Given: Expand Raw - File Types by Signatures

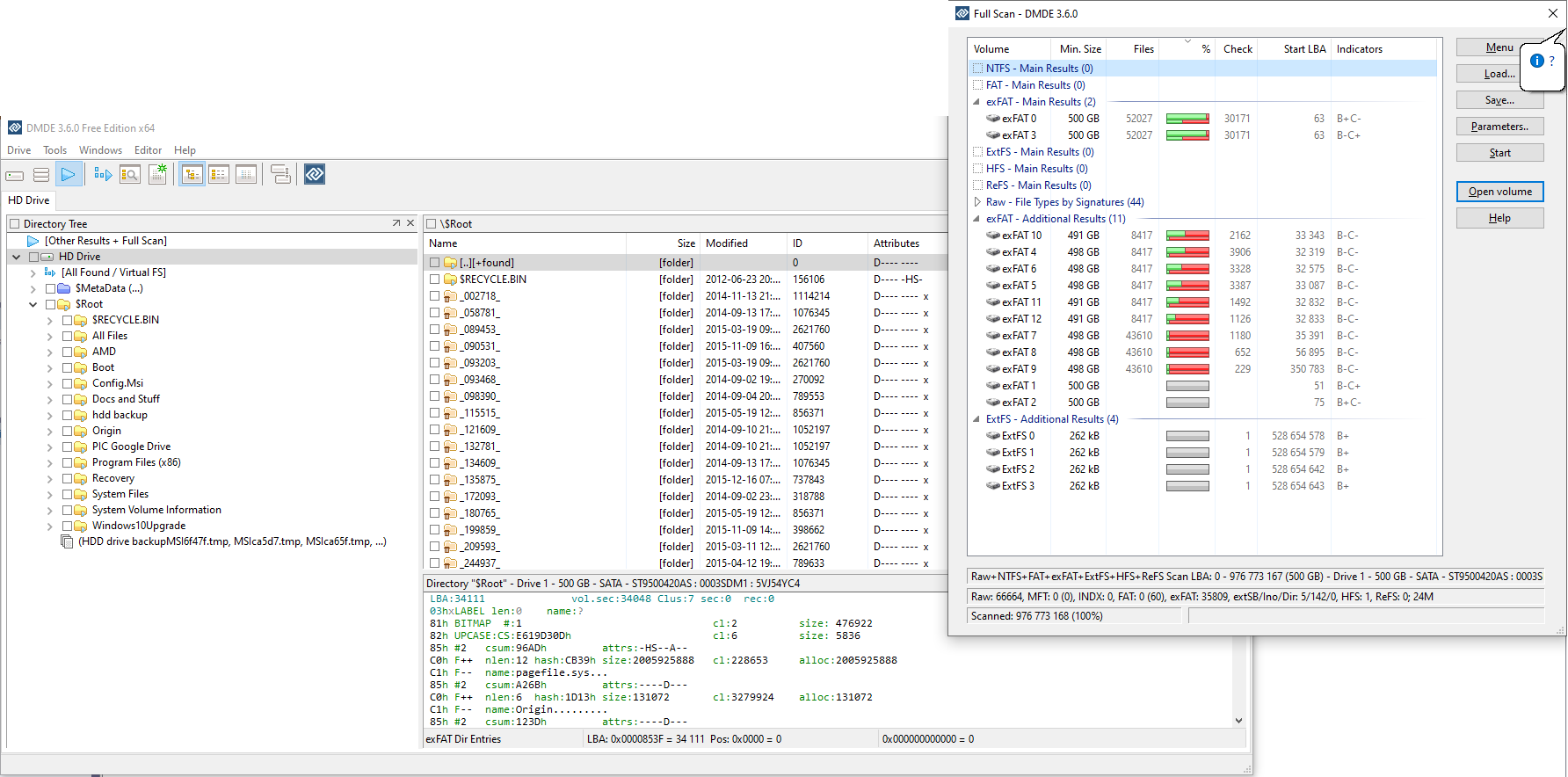Looking at the screenshot, I should tap(977, 202).
